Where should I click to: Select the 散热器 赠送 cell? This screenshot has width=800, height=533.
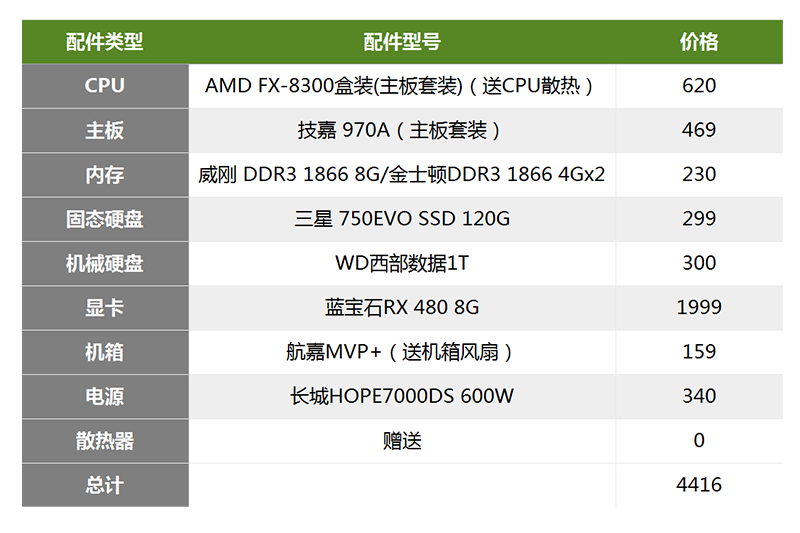pos(401,440)
